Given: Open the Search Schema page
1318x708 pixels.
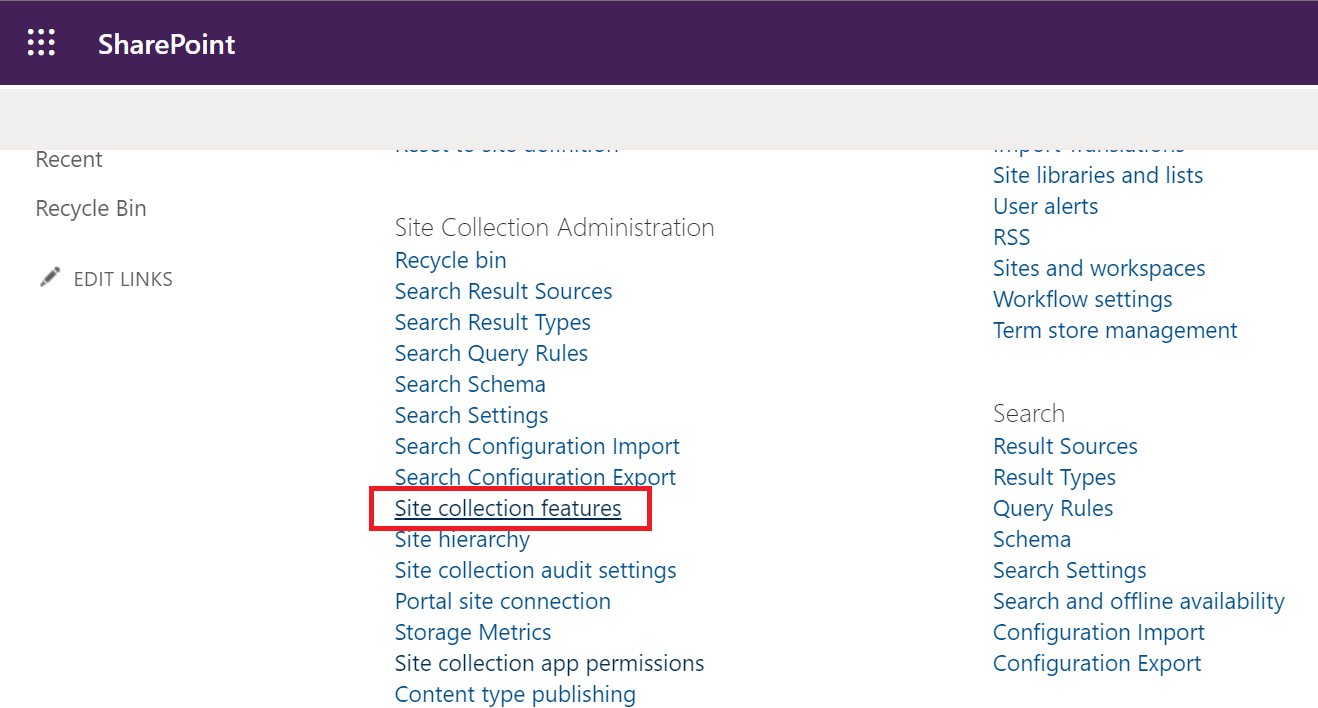Looking at the screenshot, I should tap(470, 384).
